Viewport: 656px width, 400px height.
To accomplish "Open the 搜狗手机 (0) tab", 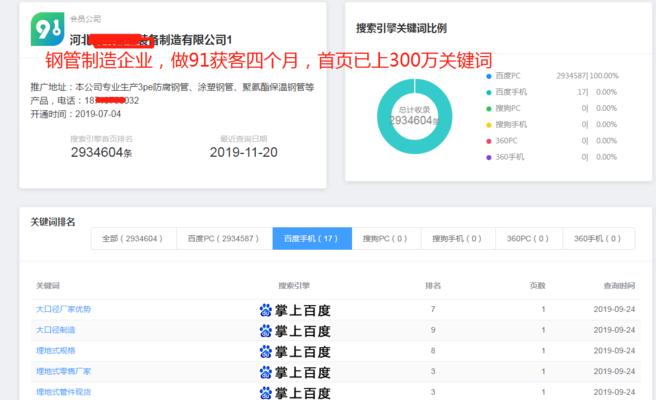I will pyautogui.click(x=458, y=238).
